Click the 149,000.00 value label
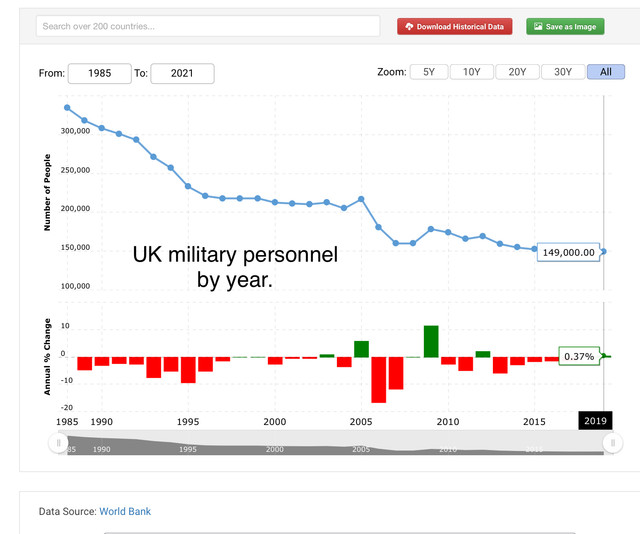 (569, 252)
